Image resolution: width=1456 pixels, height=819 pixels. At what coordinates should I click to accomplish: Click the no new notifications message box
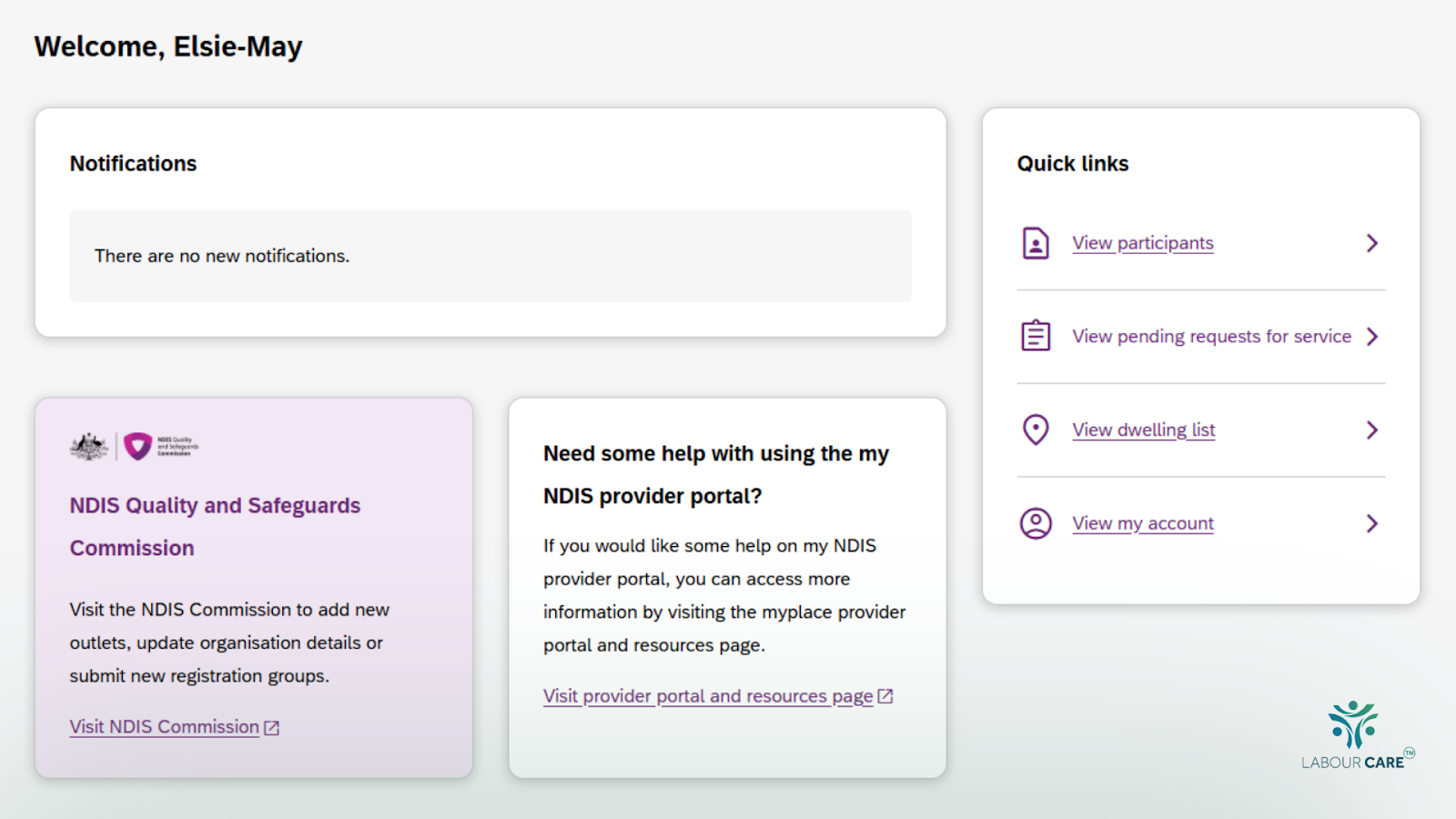(490, 256)
